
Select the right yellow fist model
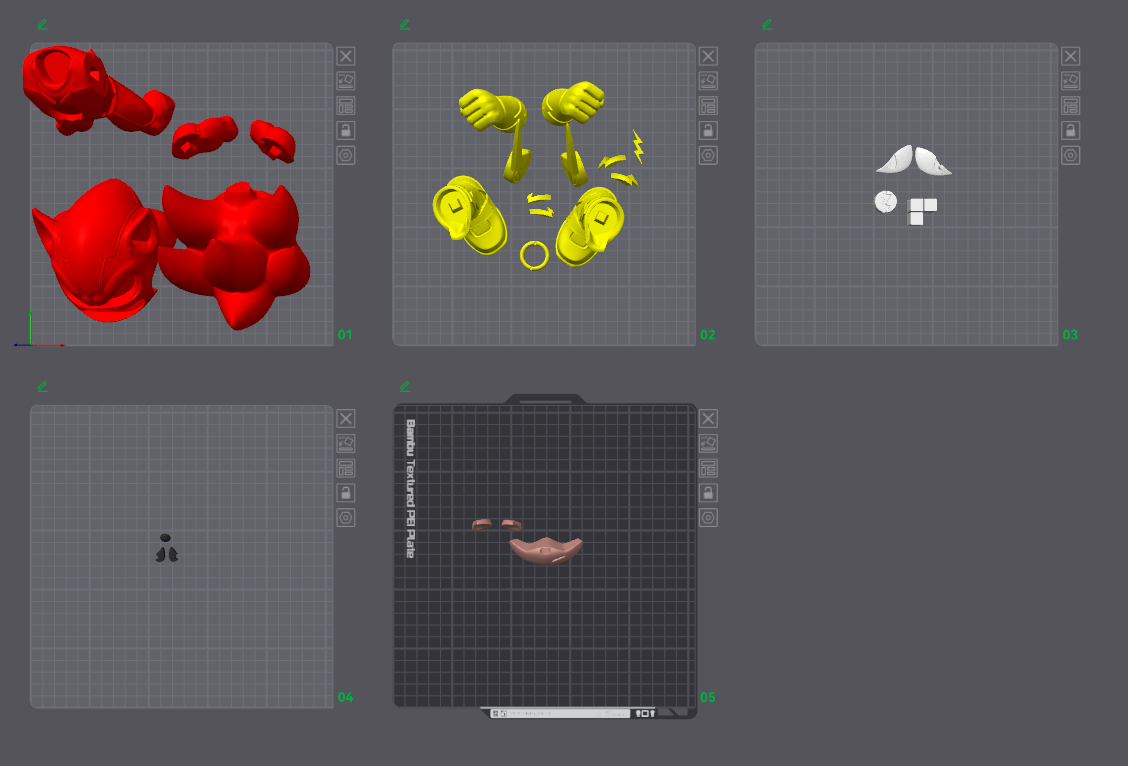(573, 104)
